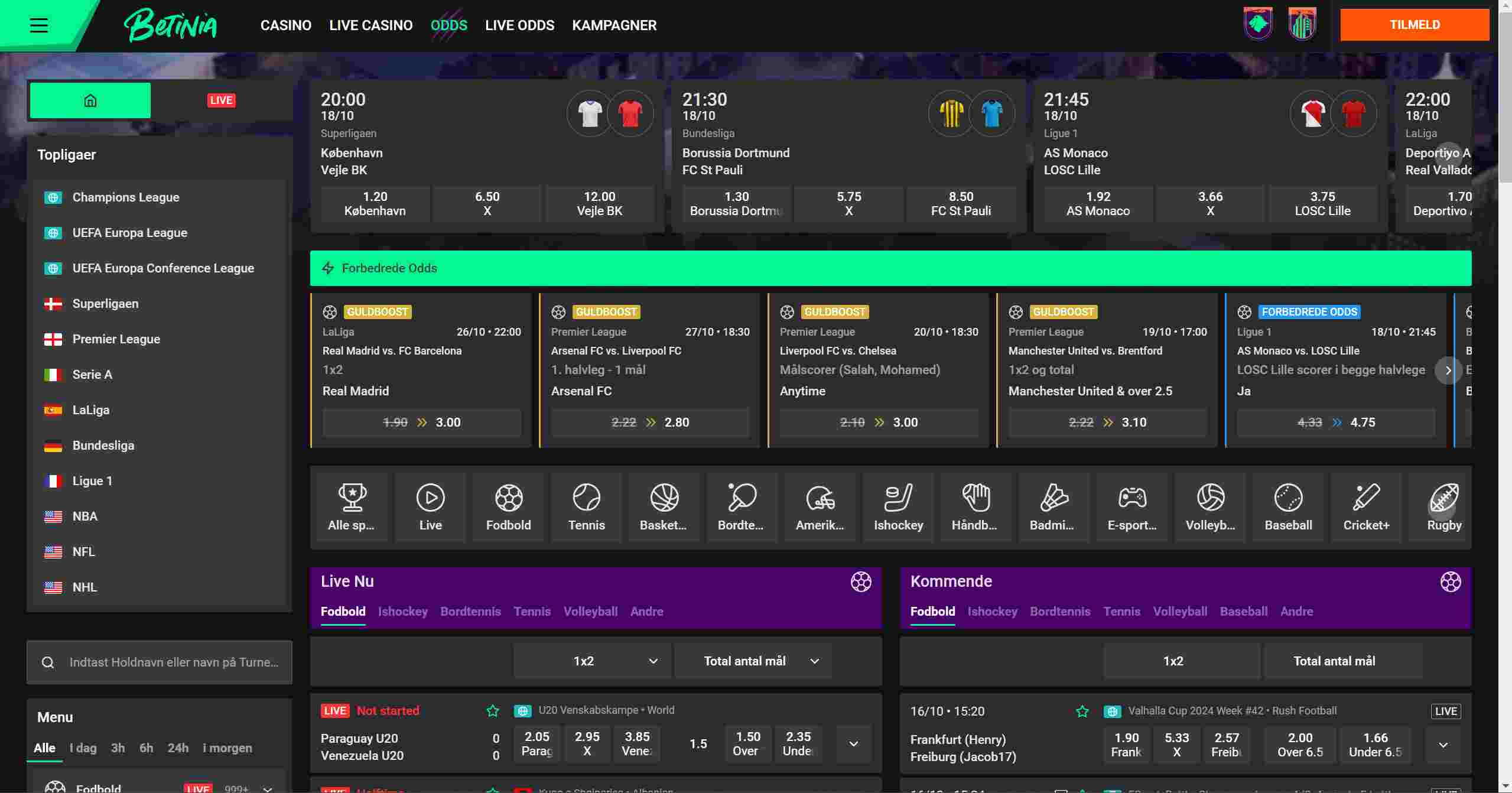Open NHL in Topligaer
Image resolution: width=1512 pixels, height=793 pixels.
click(x=160, y=587)
